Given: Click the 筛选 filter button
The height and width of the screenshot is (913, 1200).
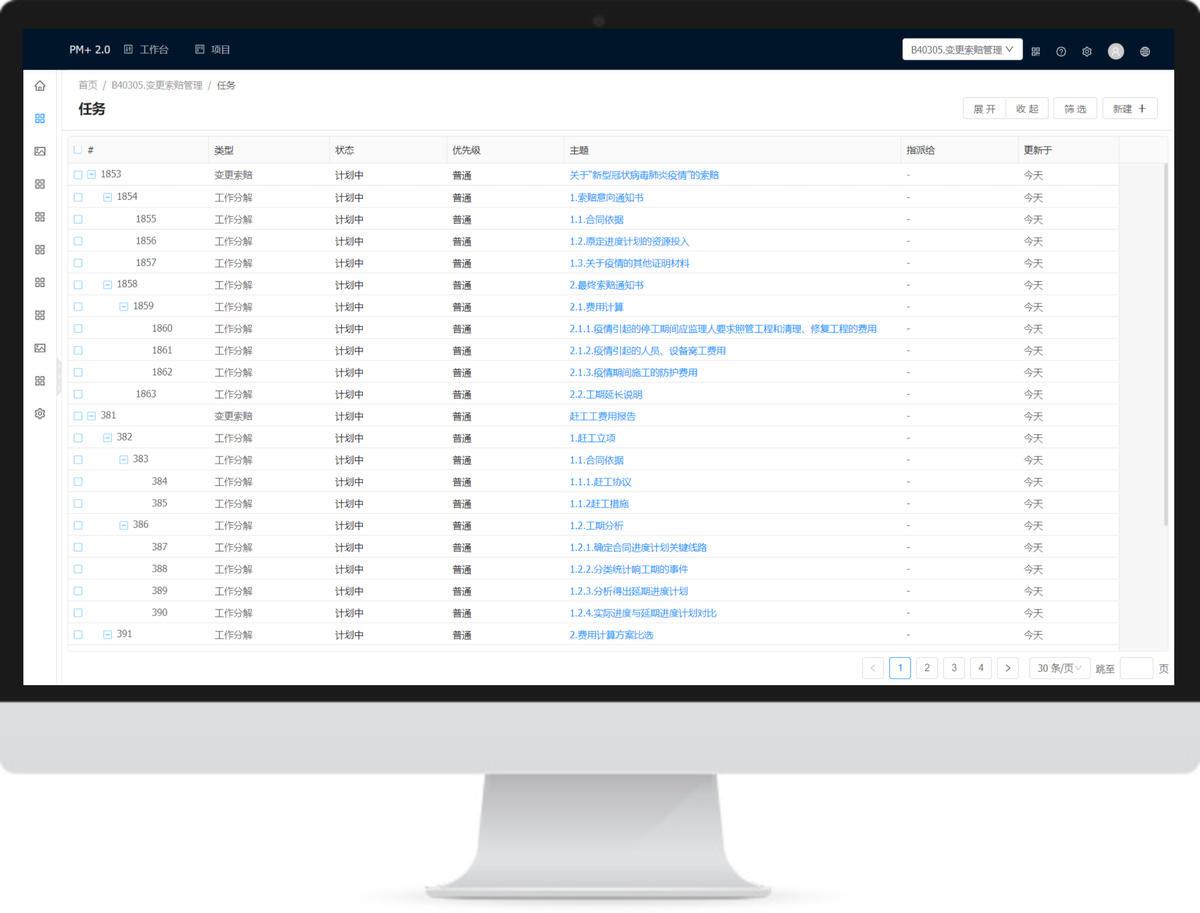Looking at the screenshot, I should point(1076,109).
